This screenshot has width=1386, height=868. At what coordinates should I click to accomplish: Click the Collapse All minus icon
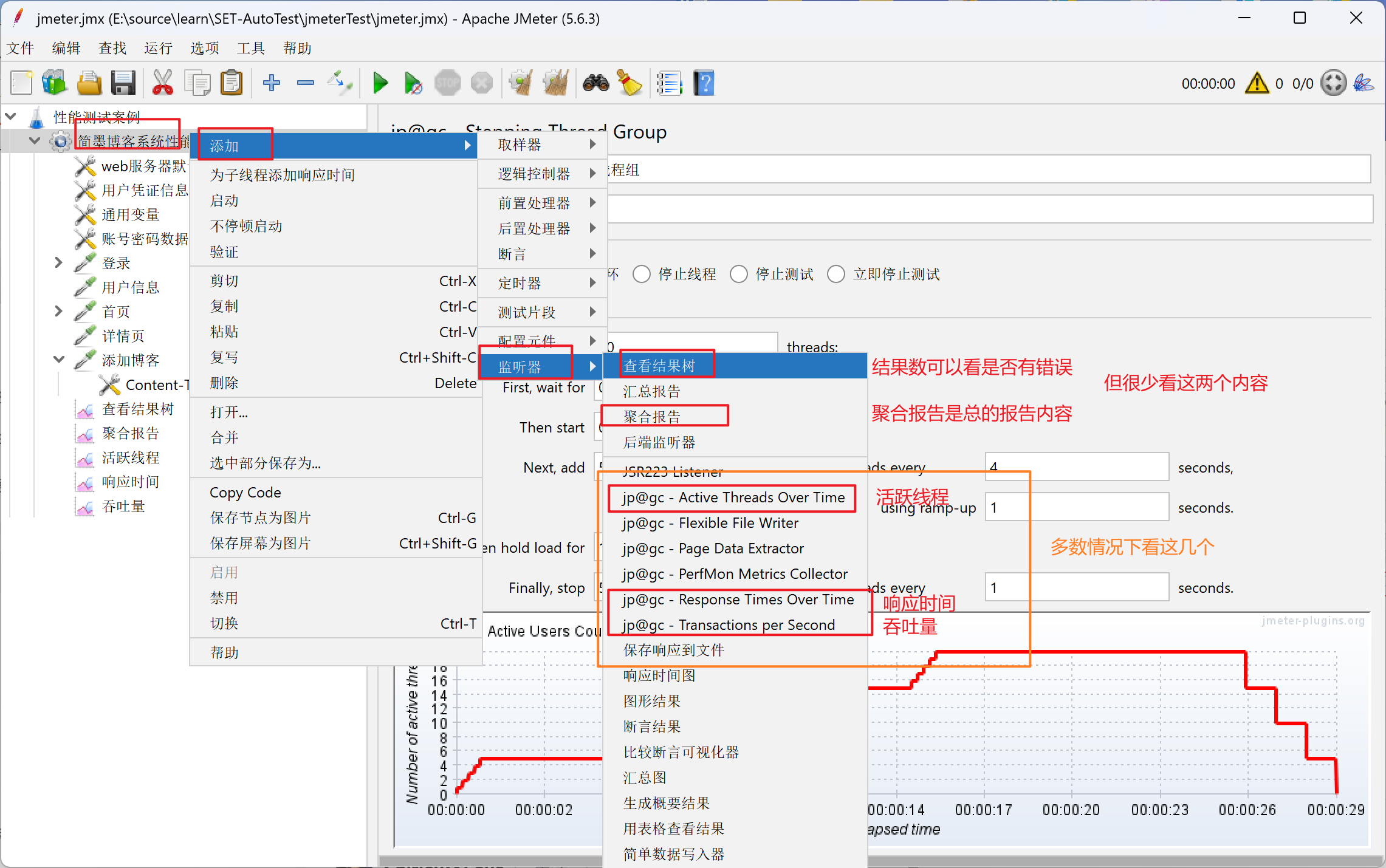[306, 83]
